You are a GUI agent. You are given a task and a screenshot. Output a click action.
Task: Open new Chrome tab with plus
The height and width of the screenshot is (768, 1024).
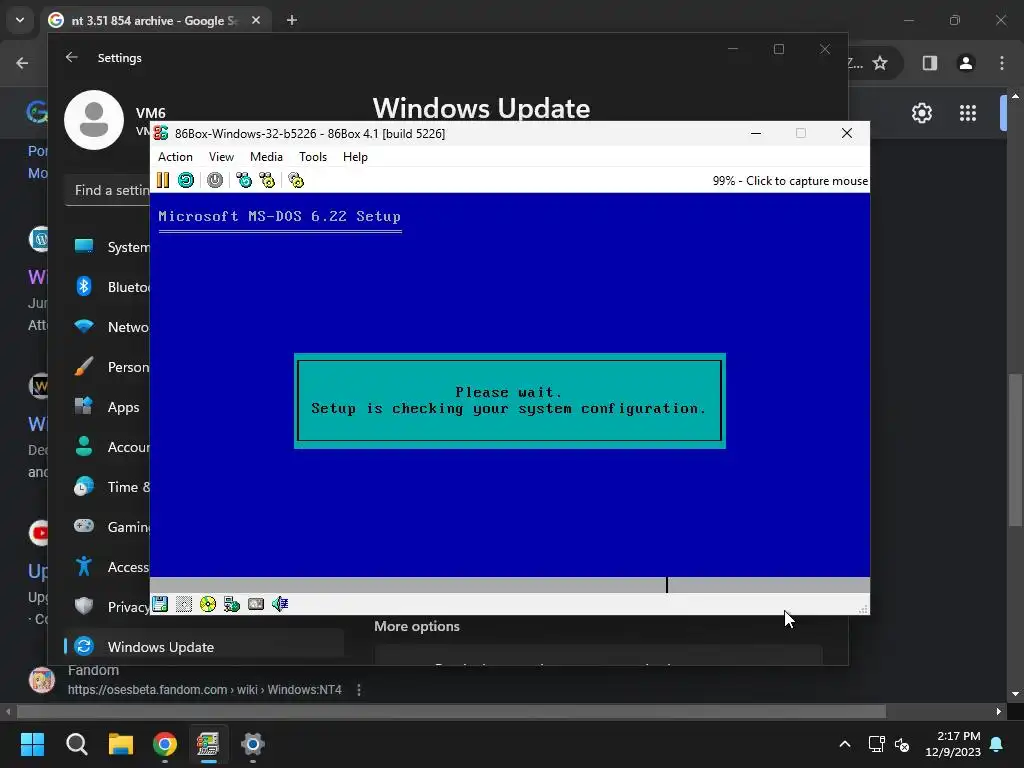[292, 20]
